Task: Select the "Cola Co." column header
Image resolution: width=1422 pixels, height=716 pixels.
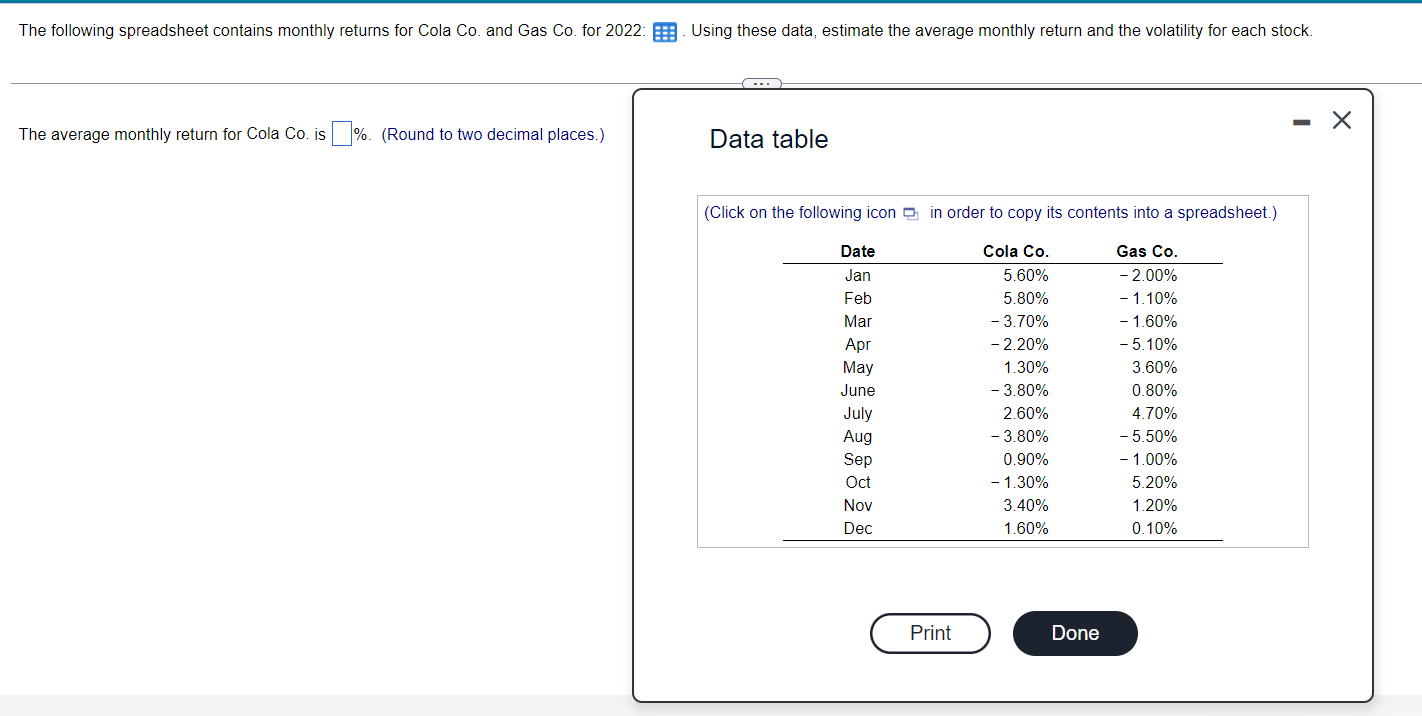Action: tap(1013, 251)
